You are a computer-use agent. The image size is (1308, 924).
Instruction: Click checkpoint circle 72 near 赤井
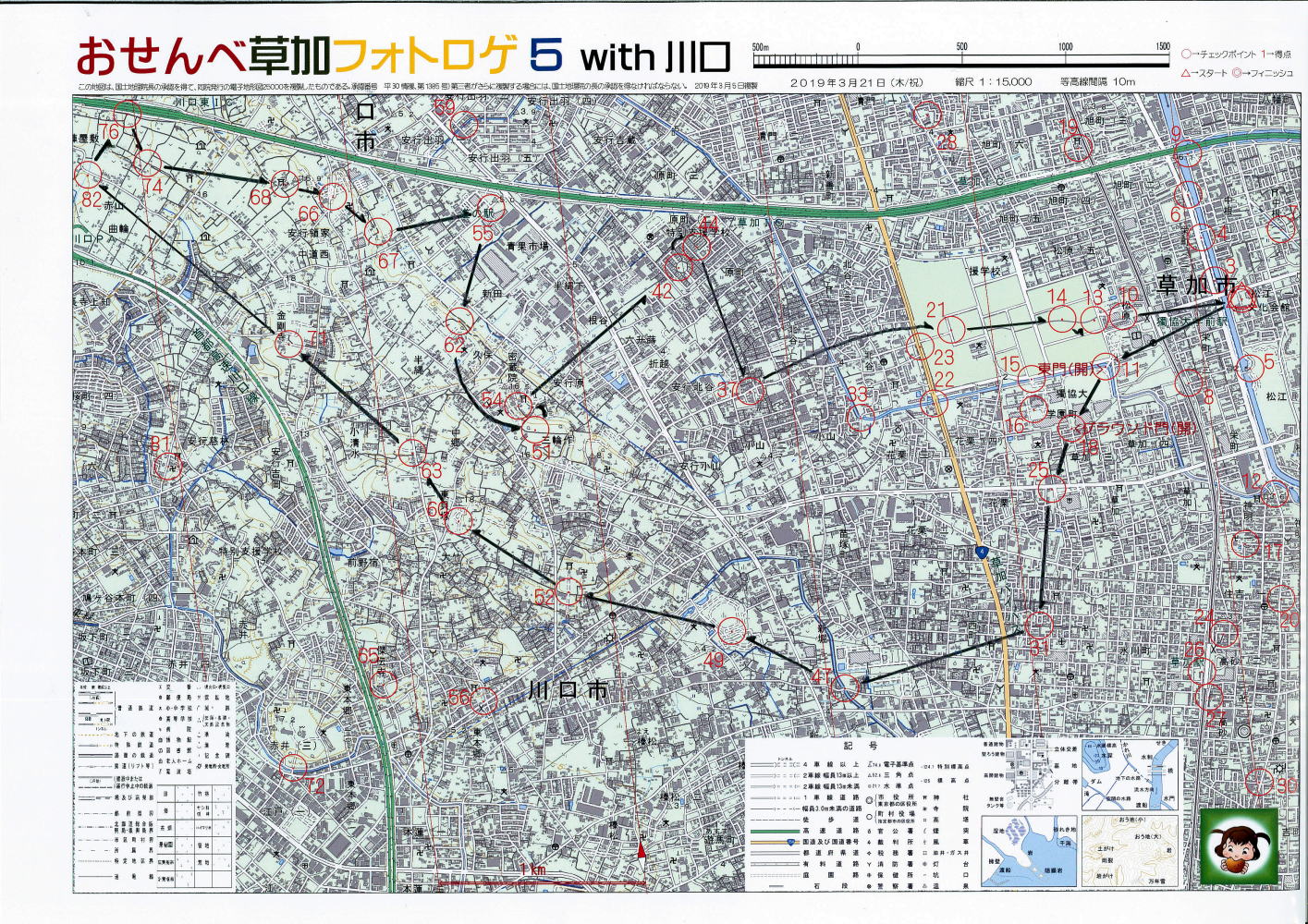[293, 767]
